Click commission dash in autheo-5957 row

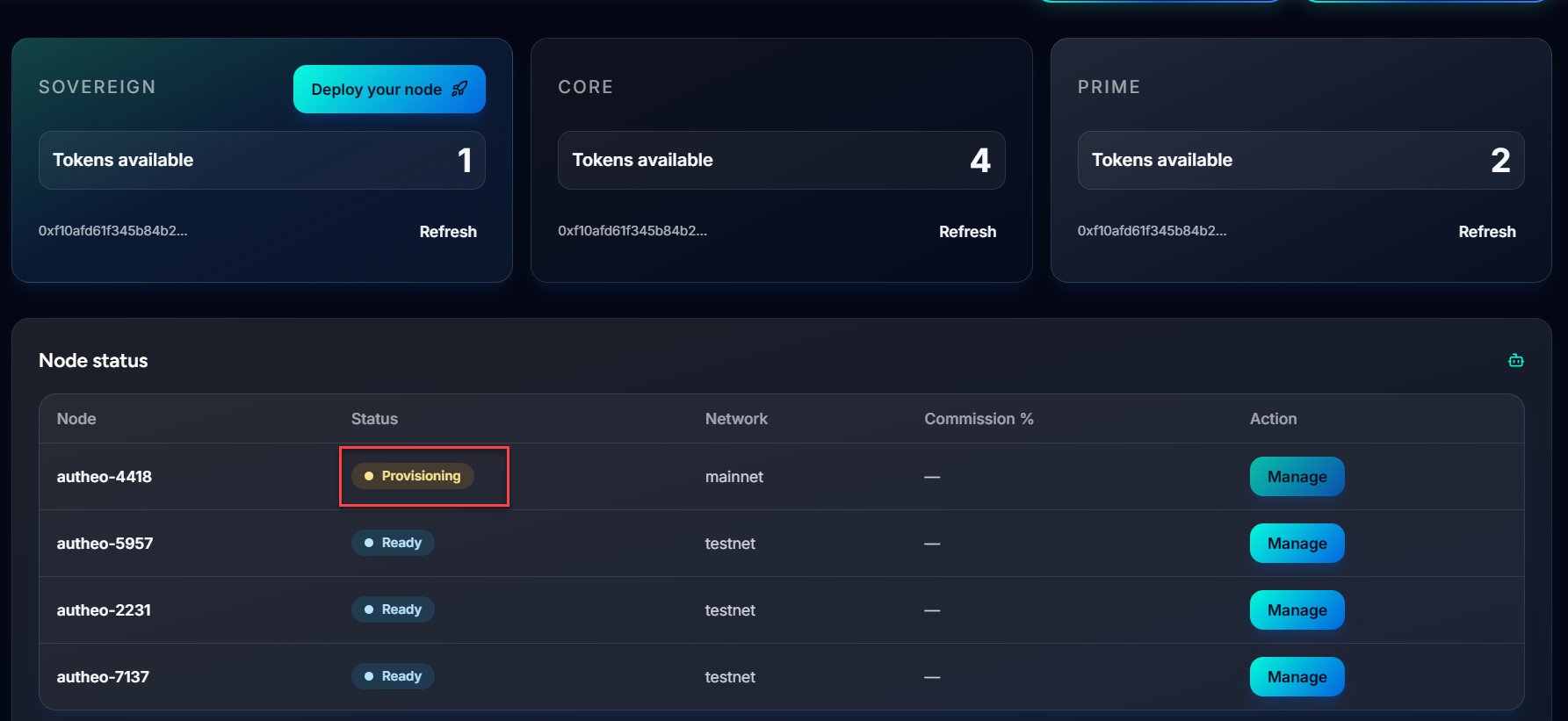[932, 544]
